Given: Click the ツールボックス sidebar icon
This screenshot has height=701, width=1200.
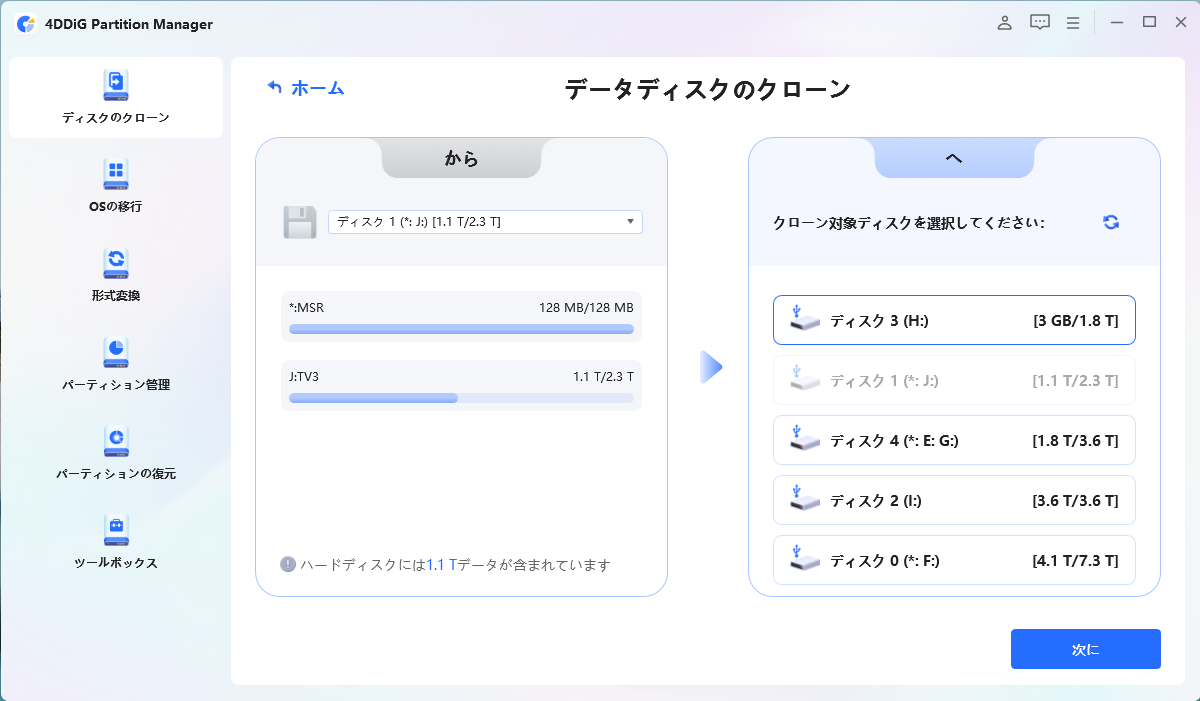Looking at the screenshot, I should (116, 530).
